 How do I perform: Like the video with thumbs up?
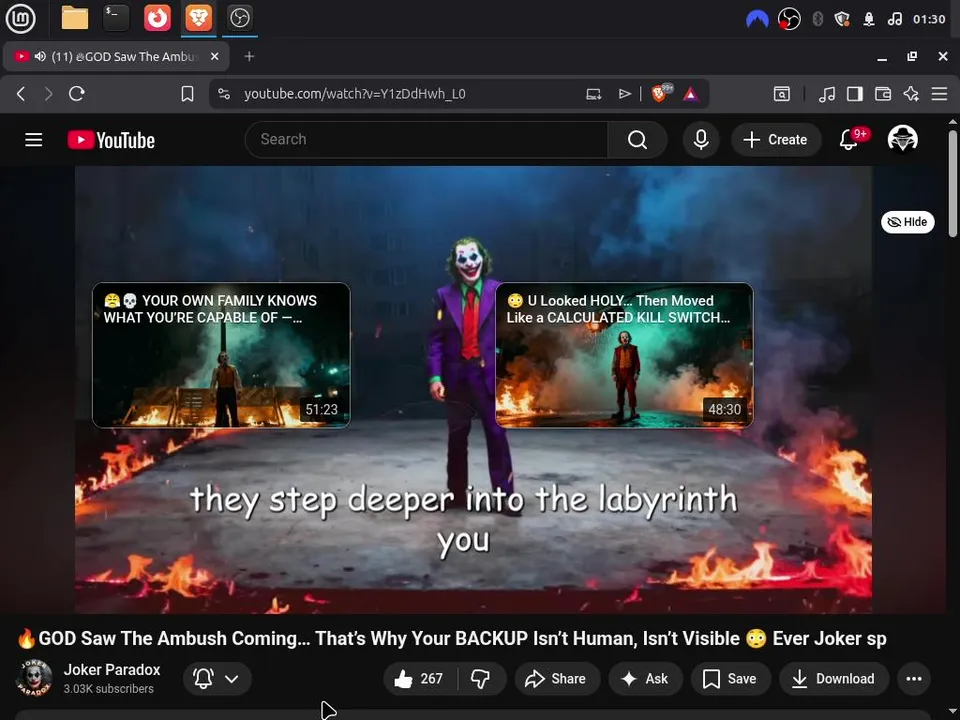[419, 678]
